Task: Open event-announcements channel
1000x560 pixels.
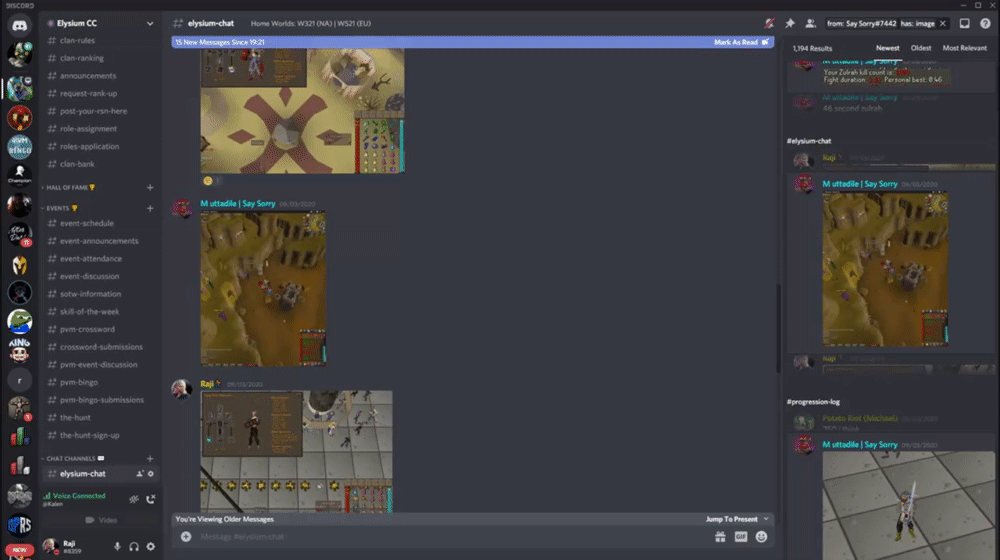Action: tap(101, 241)
